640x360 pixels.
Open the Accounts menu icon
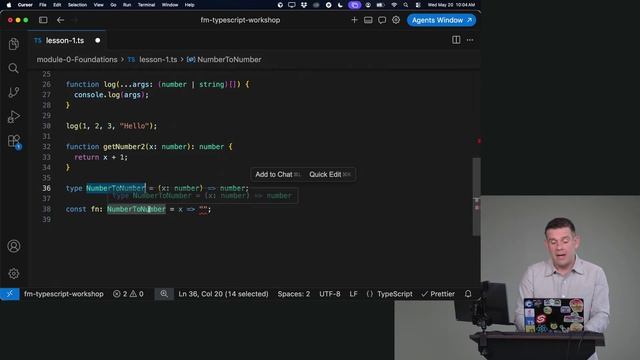click(13, 246)
